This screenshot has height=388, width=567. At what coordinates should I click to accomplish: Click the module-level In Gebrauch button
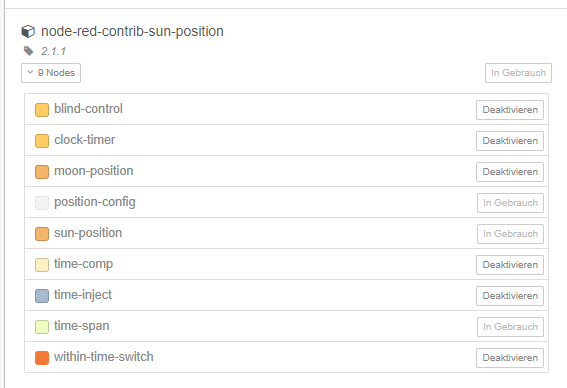click(518, 73)
